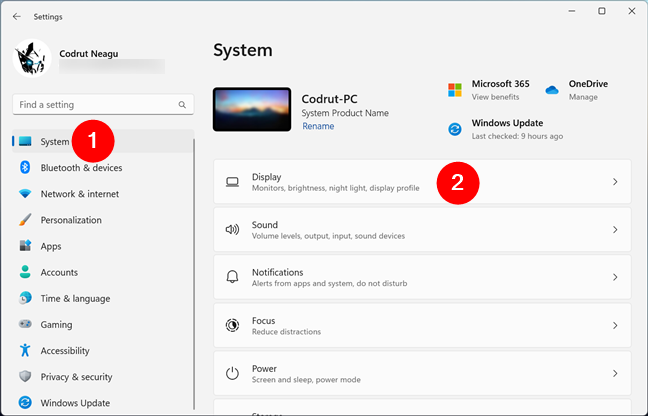Select Time & language in sidebar
Image resolution: width=648 pixels, height=416 pixels.
[x=75, y=299]
